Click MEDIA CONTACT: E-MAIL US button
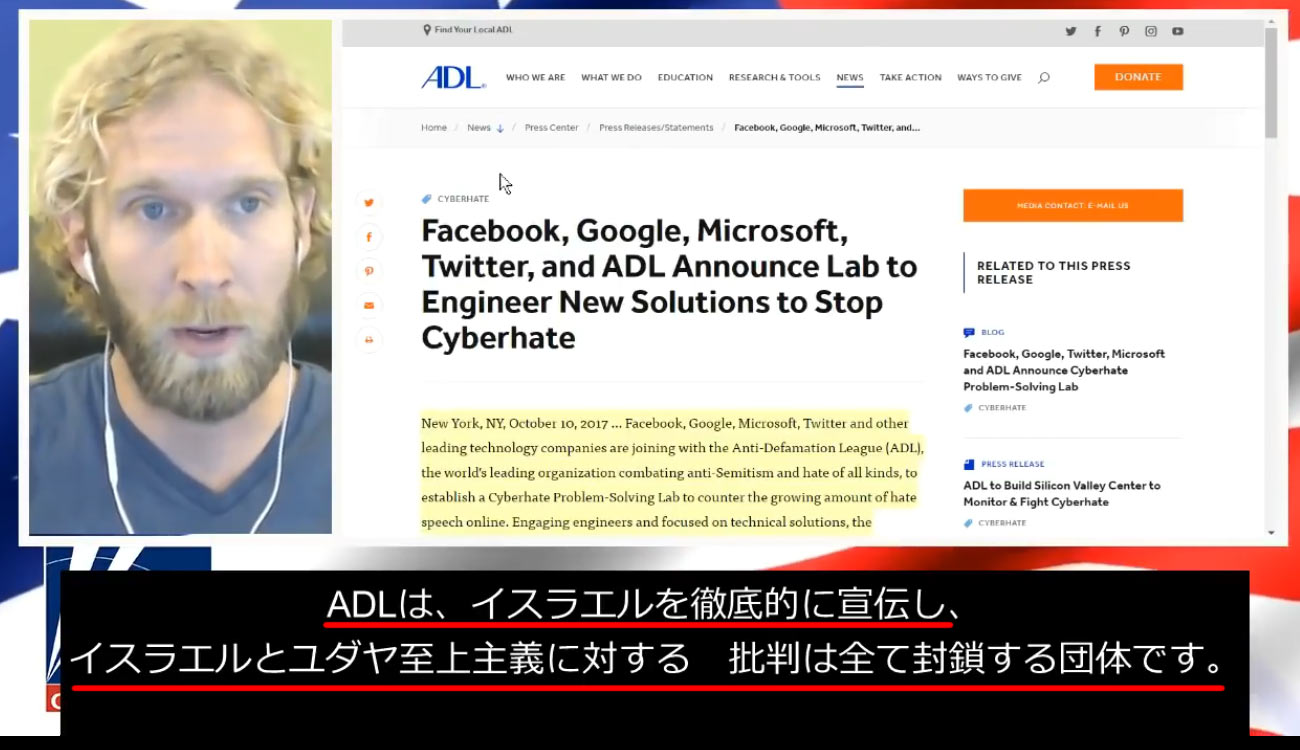This screenshot has height=750, width=1300. [1073, 205]
